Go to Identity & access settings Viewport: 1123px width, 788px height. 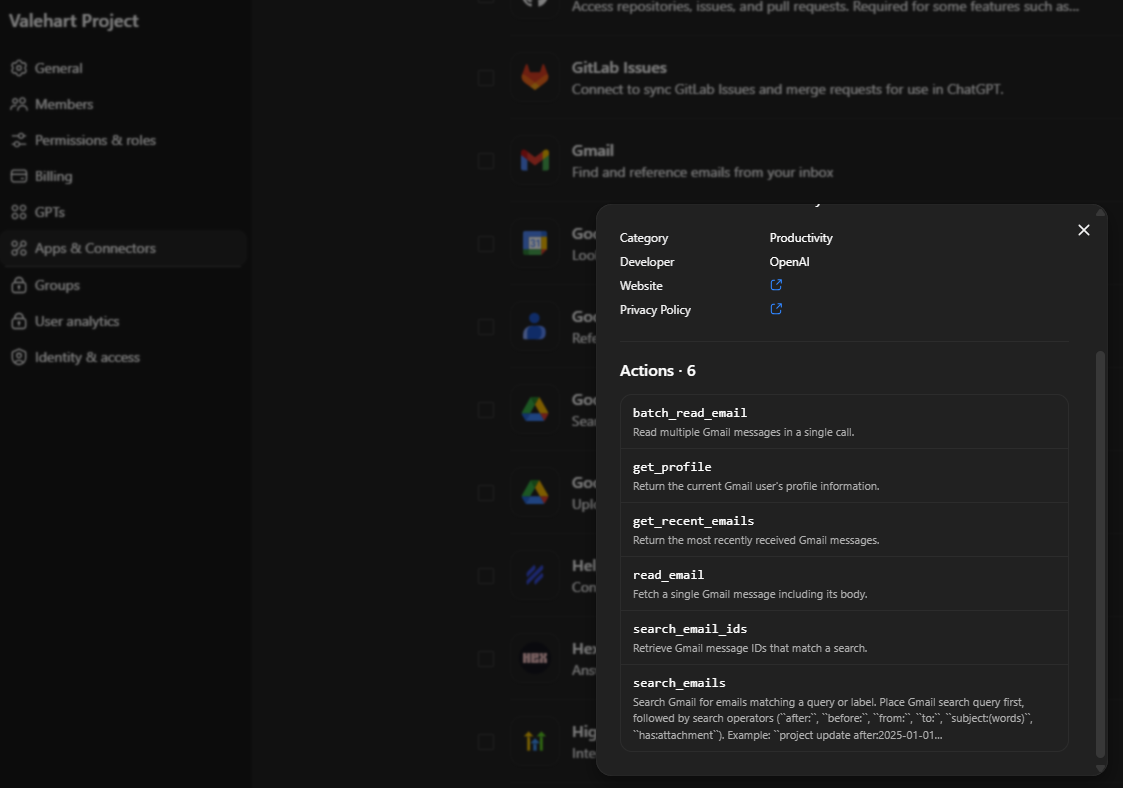87,357
